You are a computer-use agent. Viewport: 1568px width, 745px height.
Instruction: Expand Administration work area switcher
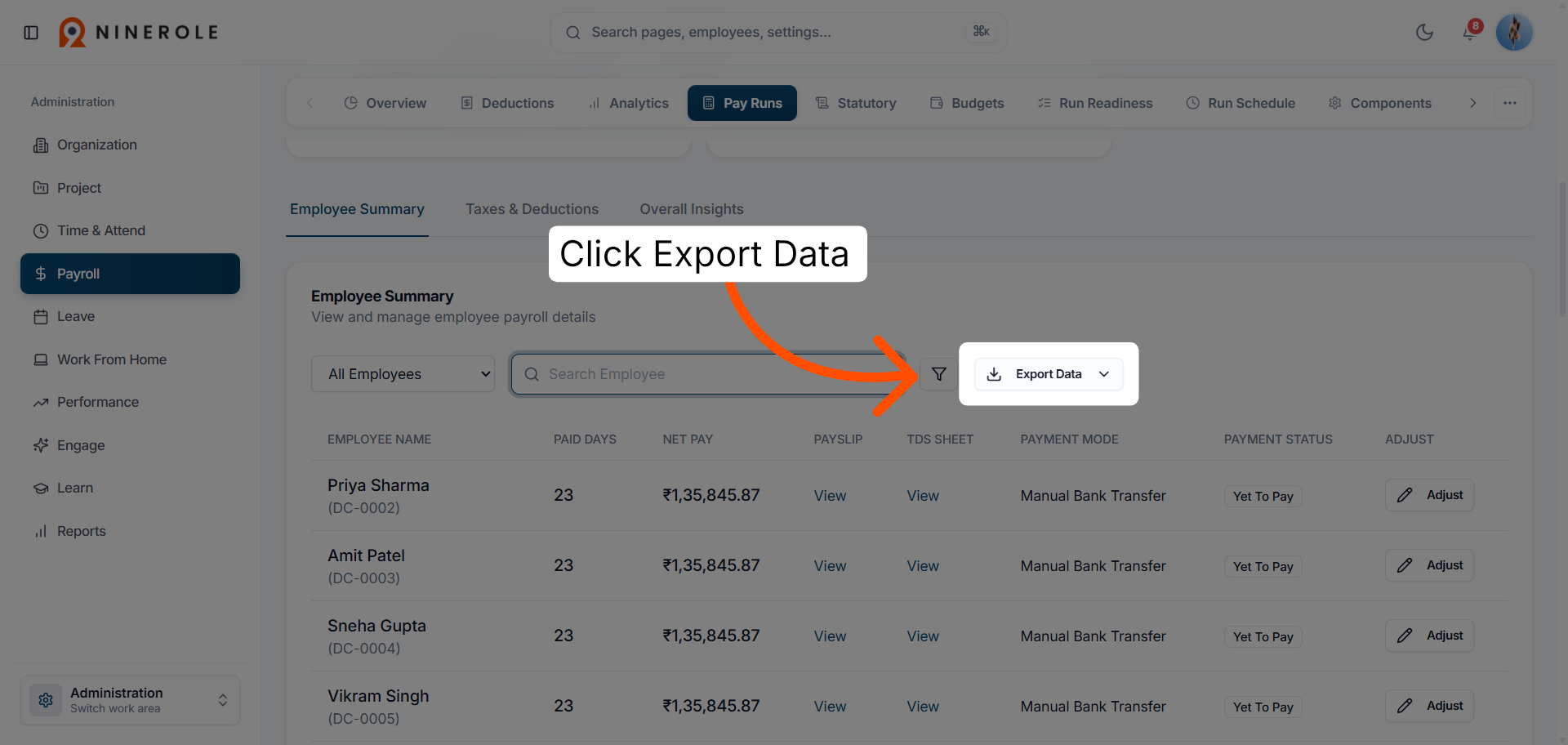click(x=131, y=700)
